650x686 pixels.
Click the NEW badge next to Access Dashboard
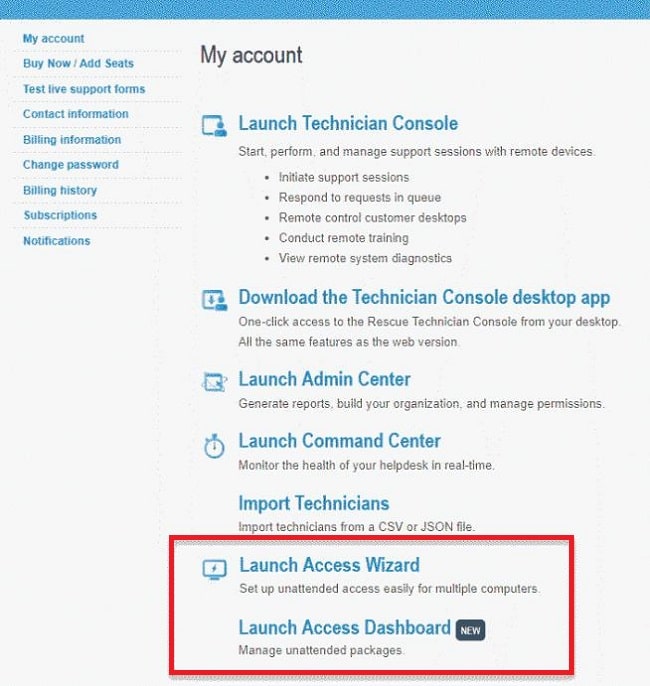pyautogui.click(x=470, y=630)
